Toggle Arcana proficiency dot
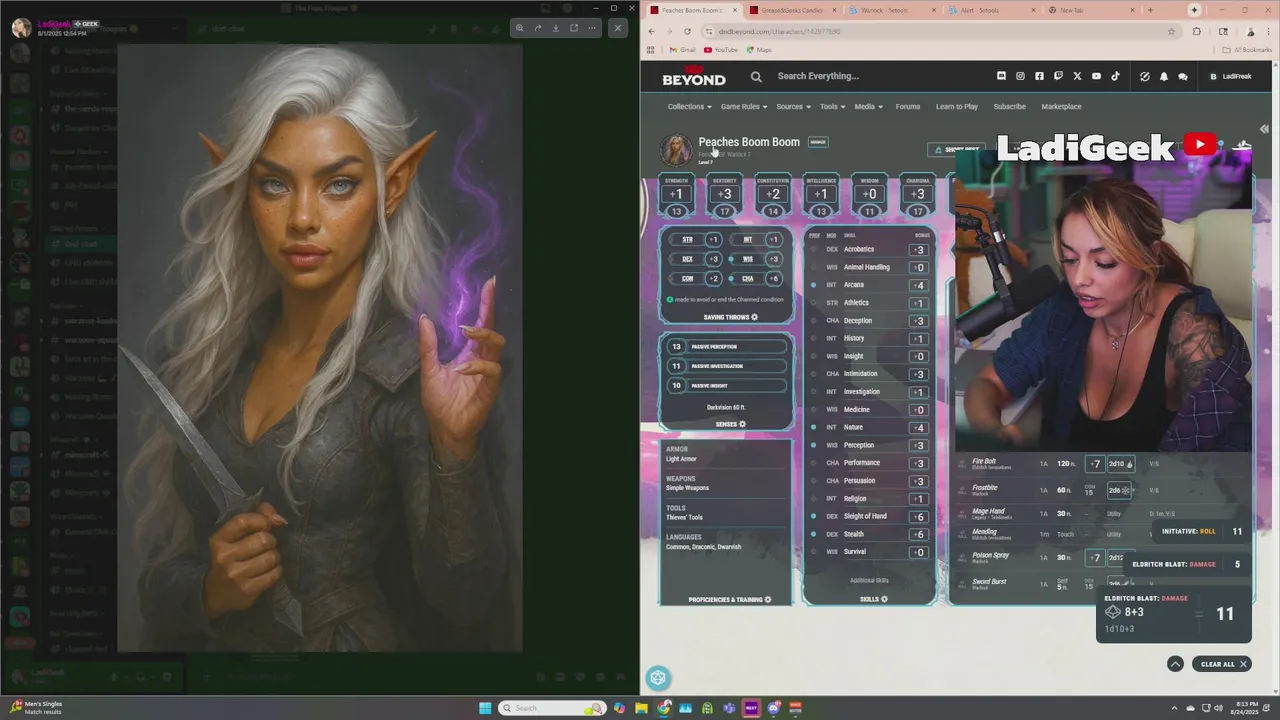Screen dimensions: 1280x720 point(813,285)
